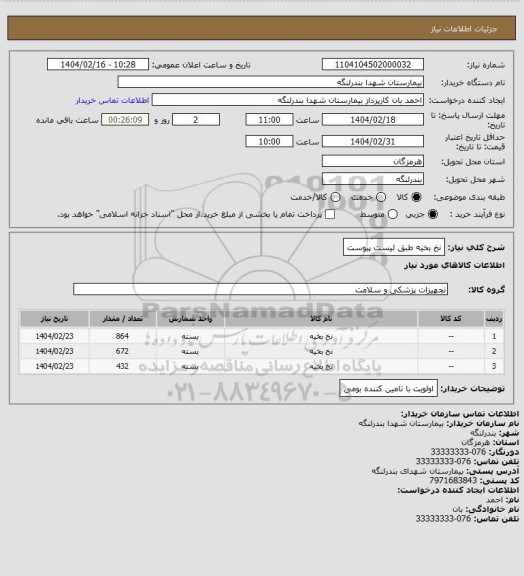Click the date 1404/02/23 in row 3

click(x=54, y=366)
